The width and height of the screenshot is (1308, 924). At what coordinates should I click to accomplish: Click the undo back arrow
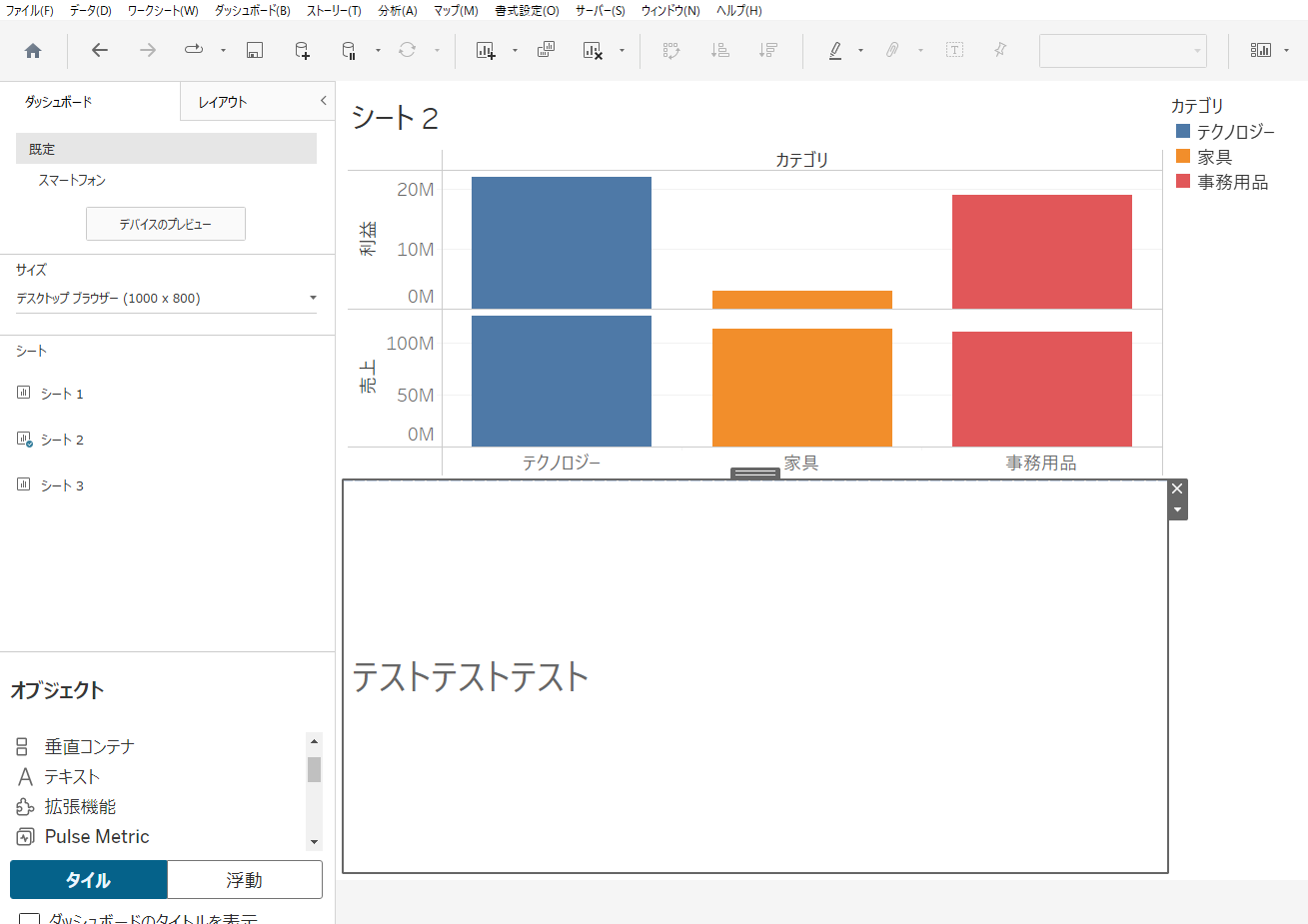99,50
